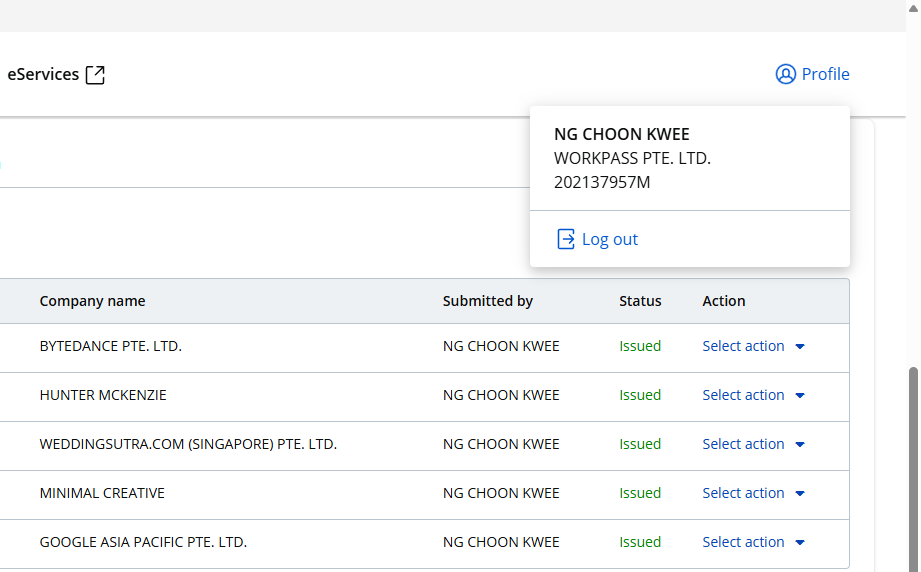Select the BYTEDANCE PTE. LTD. company name

pos(110,346)
